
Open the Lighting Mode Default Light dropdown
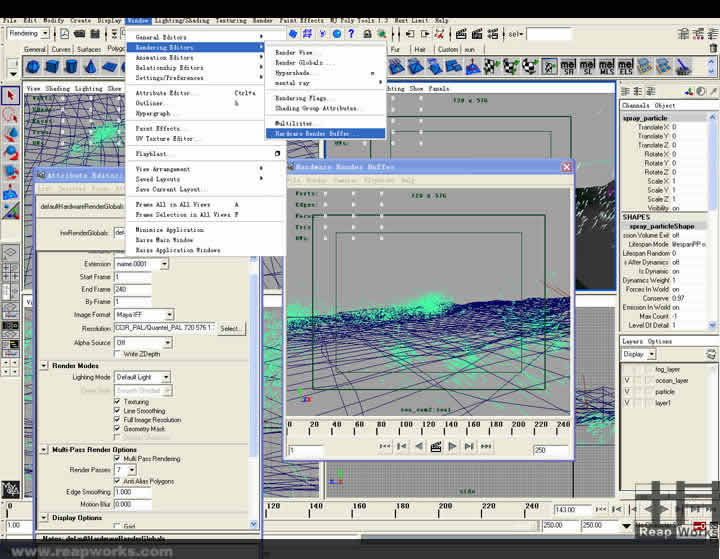click(x=142, y=377)
